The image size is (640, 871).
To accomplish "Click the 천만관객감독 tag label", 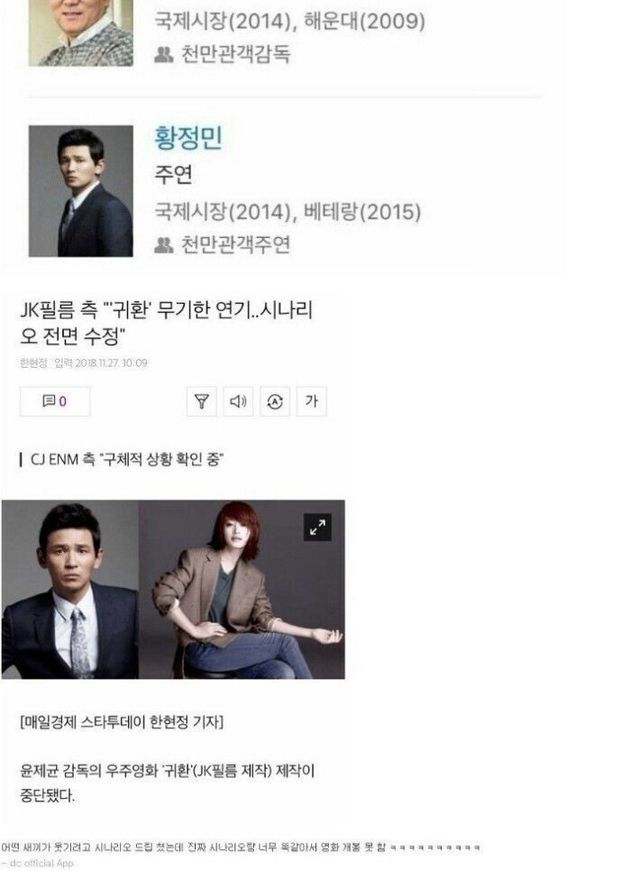I will coord(236,54).
